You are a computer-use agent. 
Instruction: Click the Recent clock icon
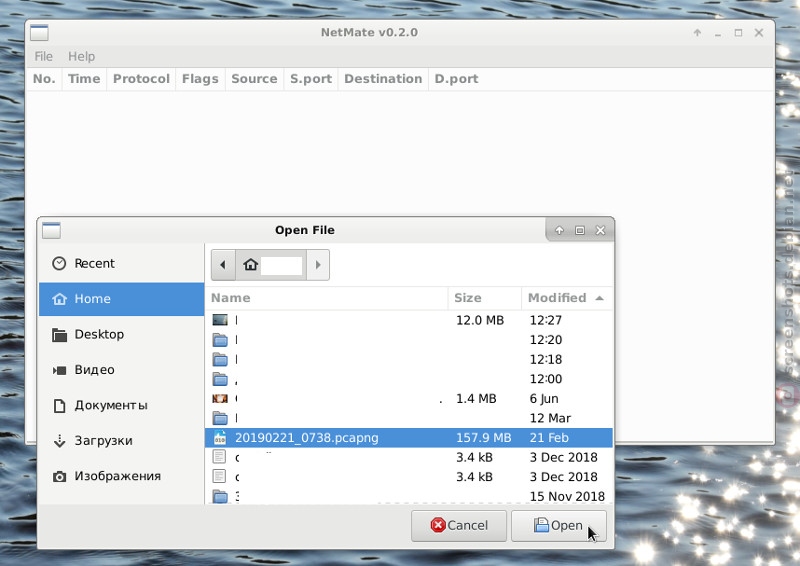[59, 263]
